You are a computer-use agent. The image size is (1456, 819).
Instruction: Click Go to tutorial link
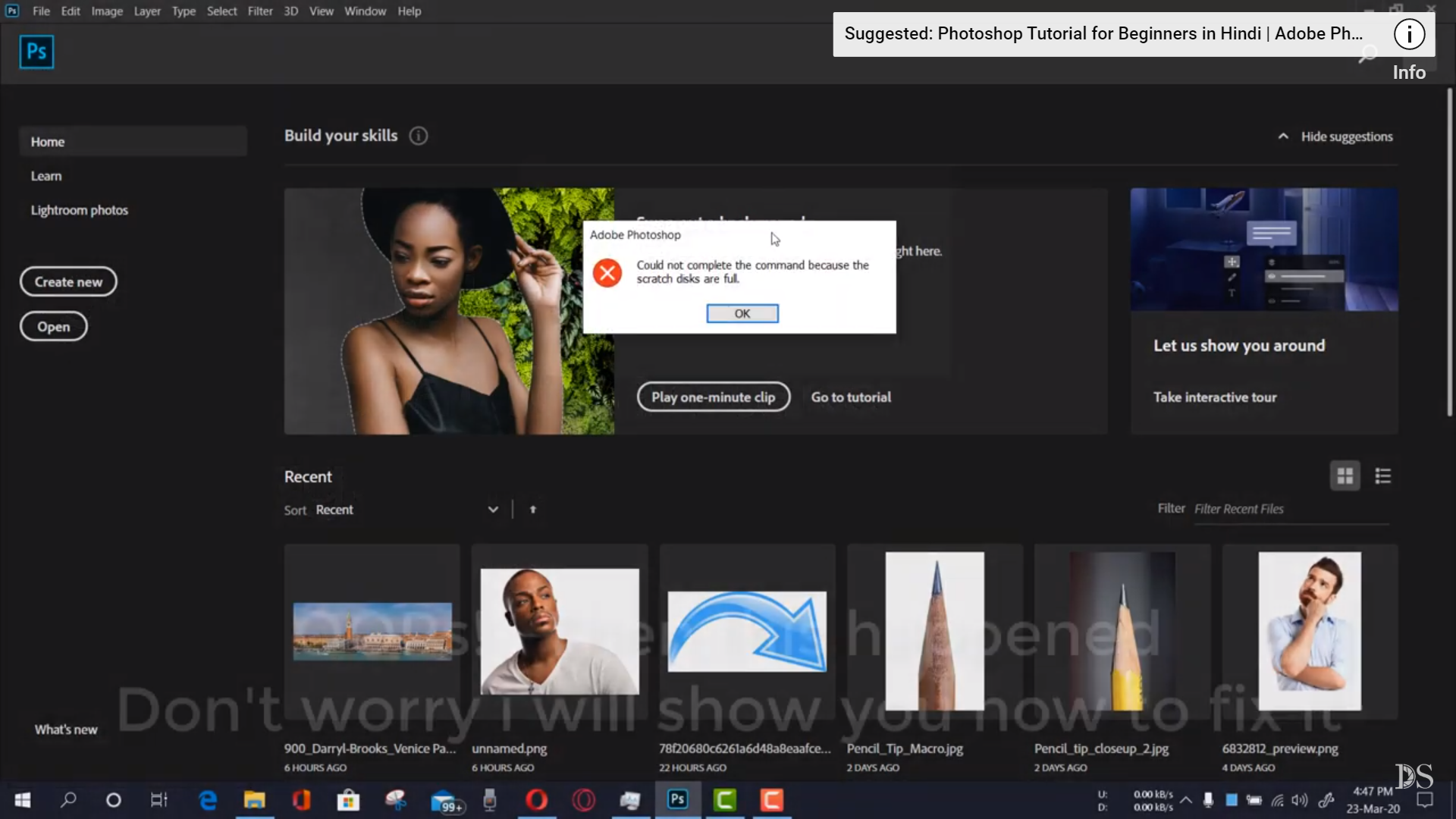click(851, 397)
